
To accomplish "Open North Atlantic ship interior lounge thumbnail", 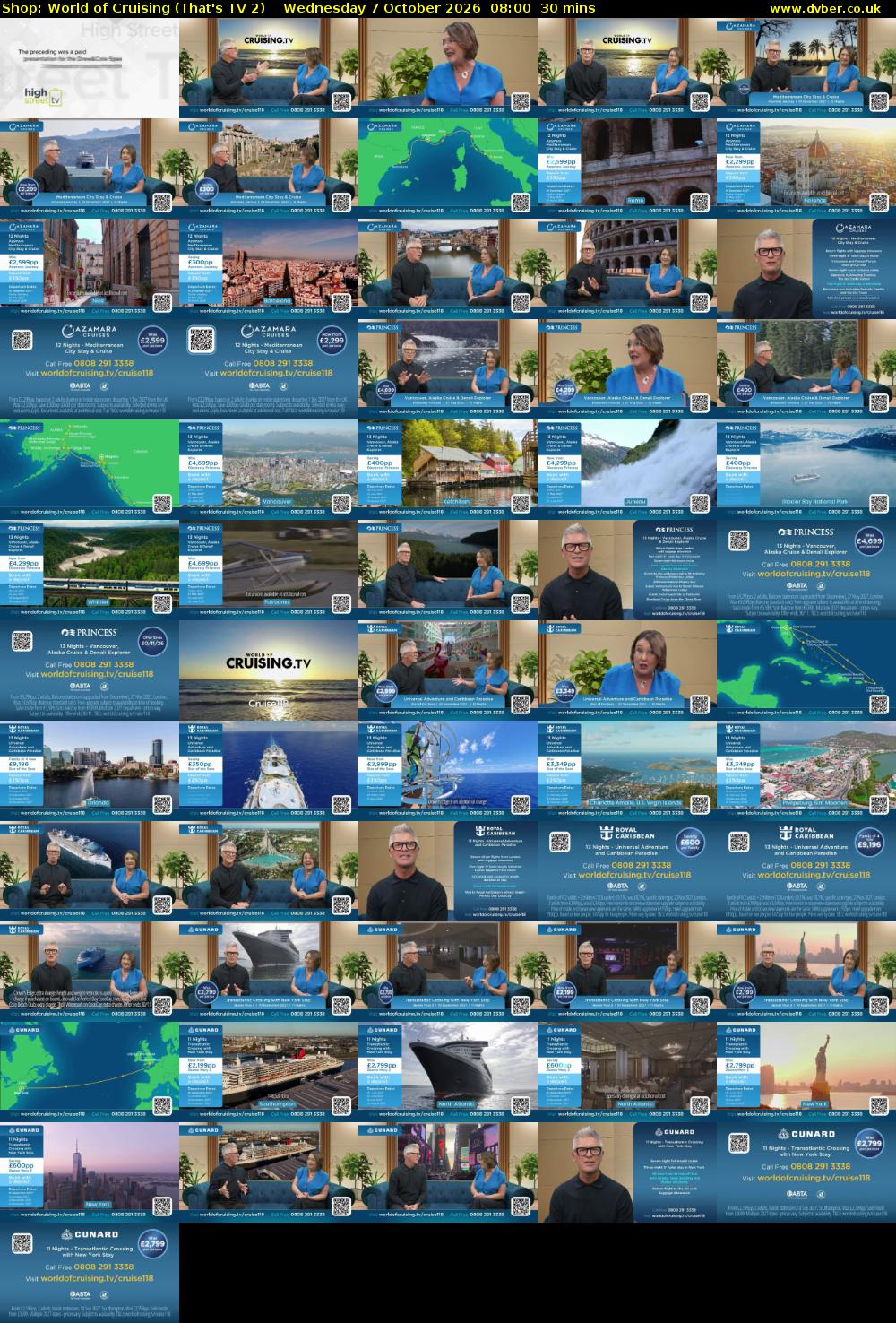I will click(x=627, y=1072).
